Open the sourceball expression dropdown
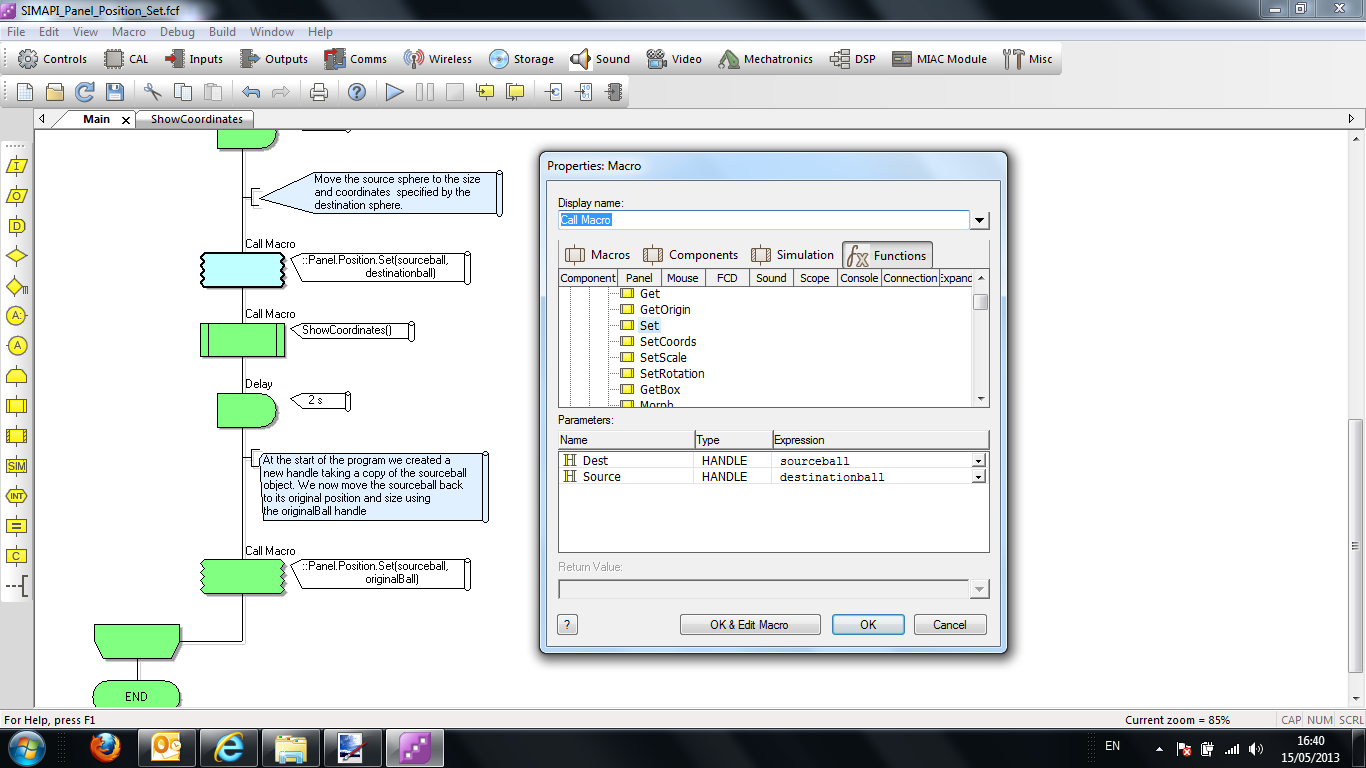Image resolution: width=1366 pixels, height=768 pixels. point(978,461)
